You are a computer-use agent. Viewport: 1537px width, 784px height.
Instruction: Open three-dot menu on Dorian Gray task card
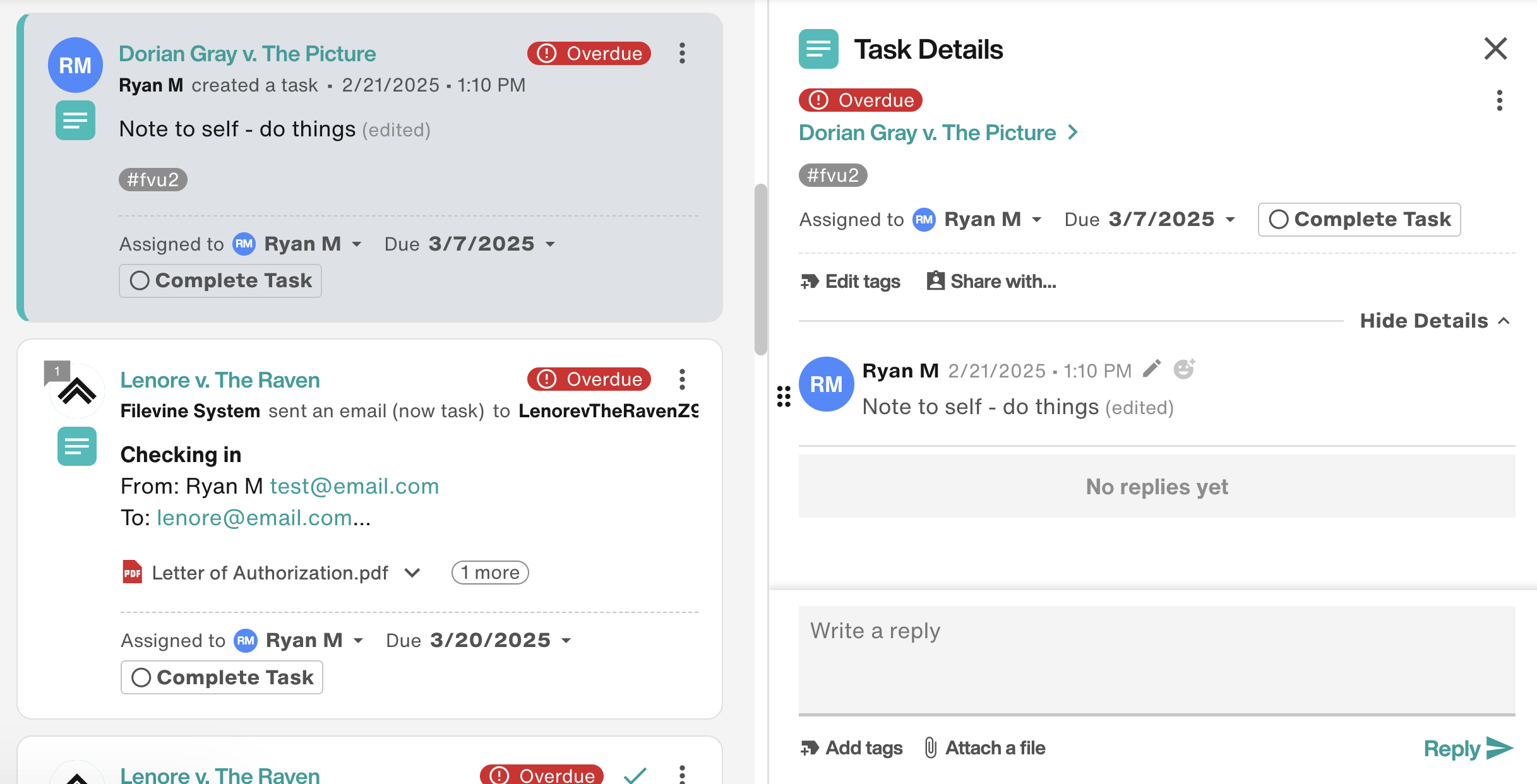[682, 53]
